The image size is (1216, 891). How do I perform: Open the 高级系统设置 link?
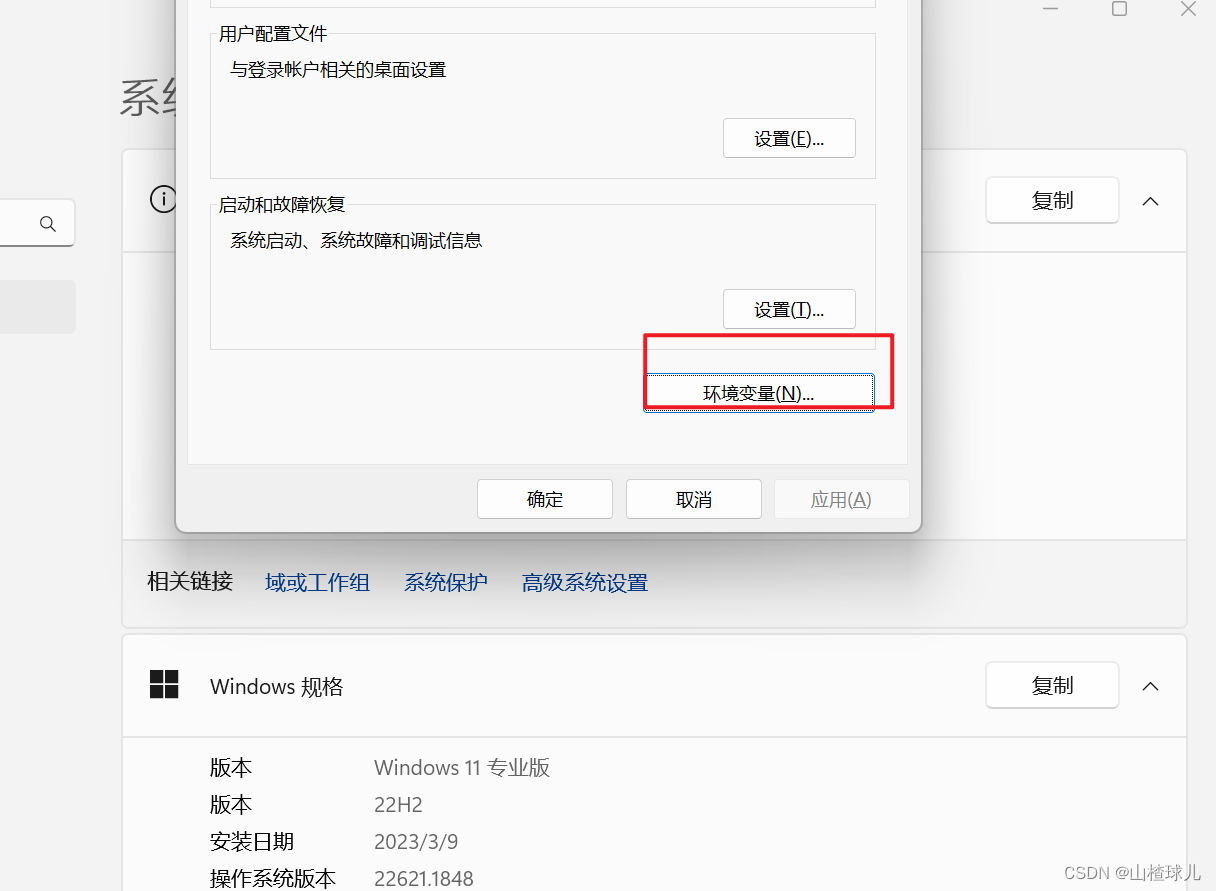[584, 582]
